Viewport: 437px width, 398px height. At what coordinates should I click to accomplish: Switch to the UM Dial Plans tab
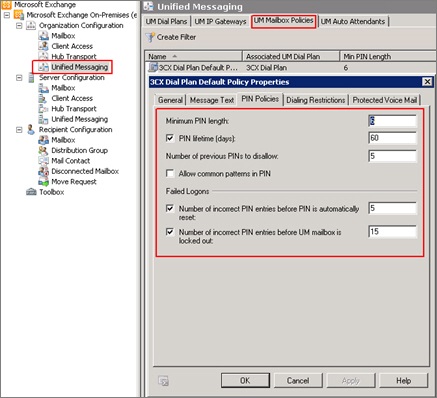click(166, 21)
